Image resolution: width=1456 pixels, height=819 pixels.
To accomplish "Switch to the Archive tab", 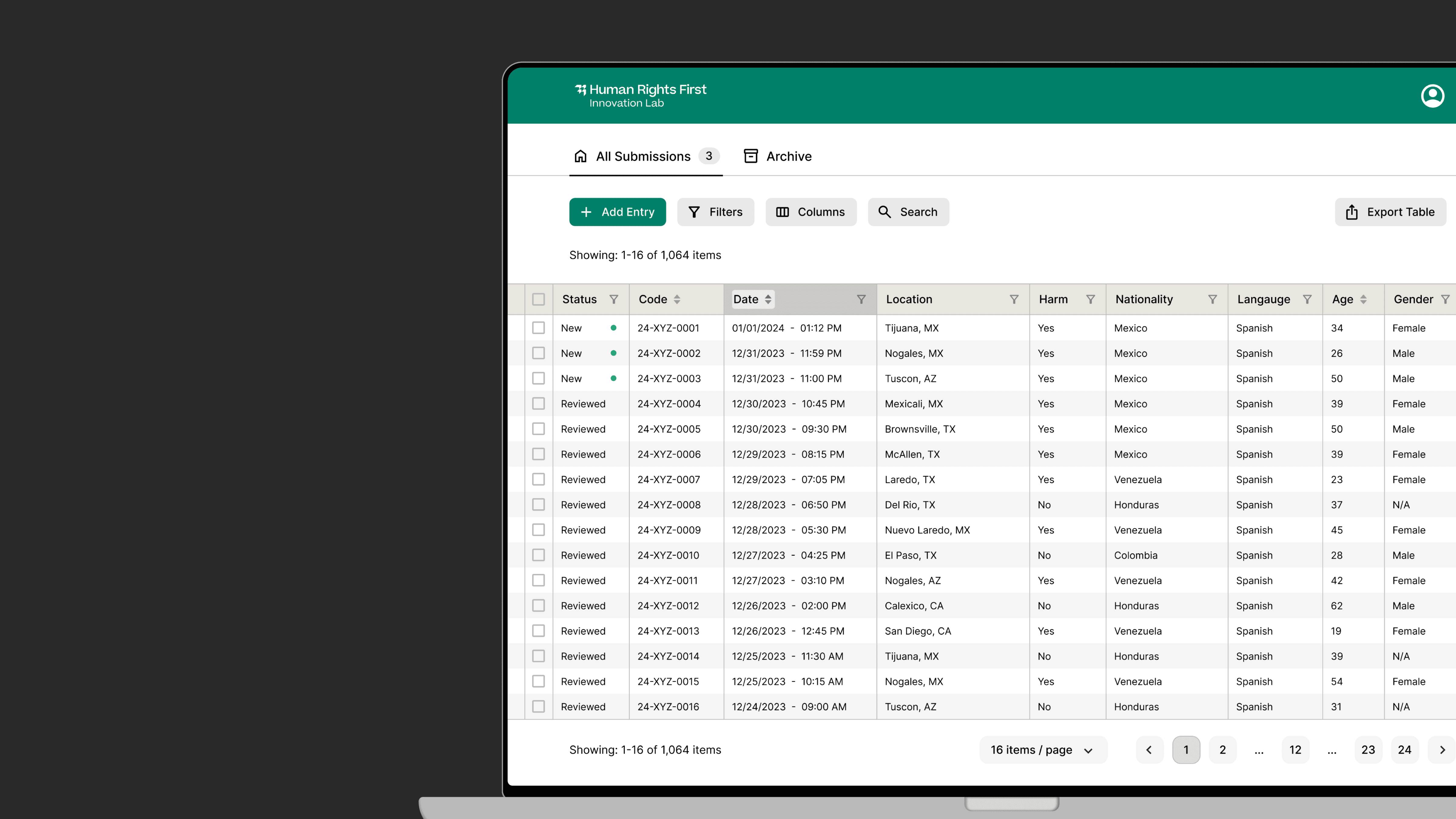I will 777,156.
